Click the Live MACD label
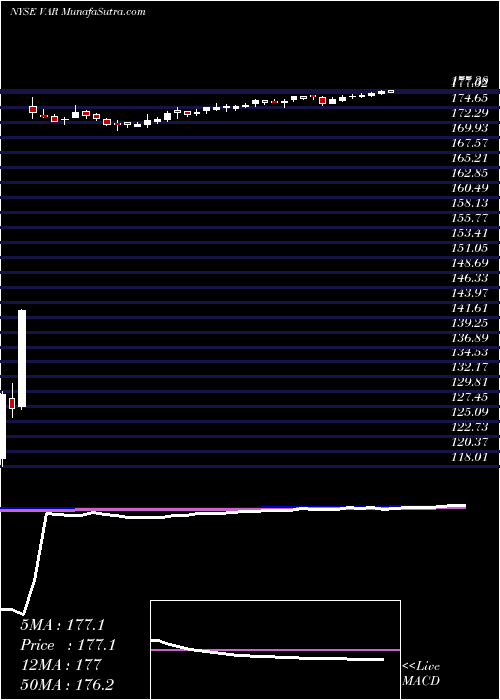 [421, 674]
